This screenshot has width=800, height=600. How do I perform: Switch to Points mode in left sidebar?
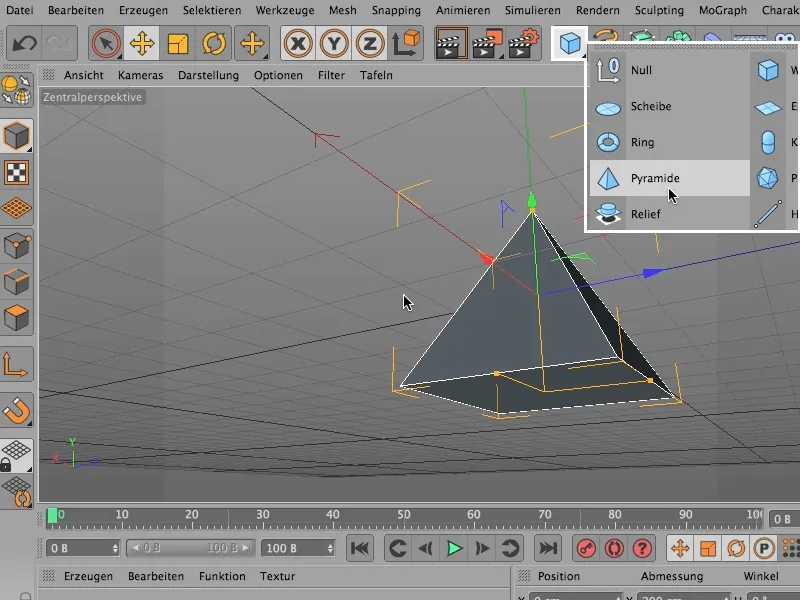tap(17, 245)
